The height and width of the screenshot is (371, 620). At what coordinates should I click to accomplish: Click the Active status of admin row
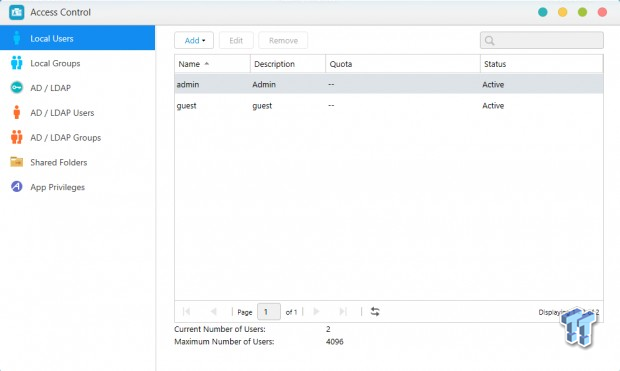(493, 84)
